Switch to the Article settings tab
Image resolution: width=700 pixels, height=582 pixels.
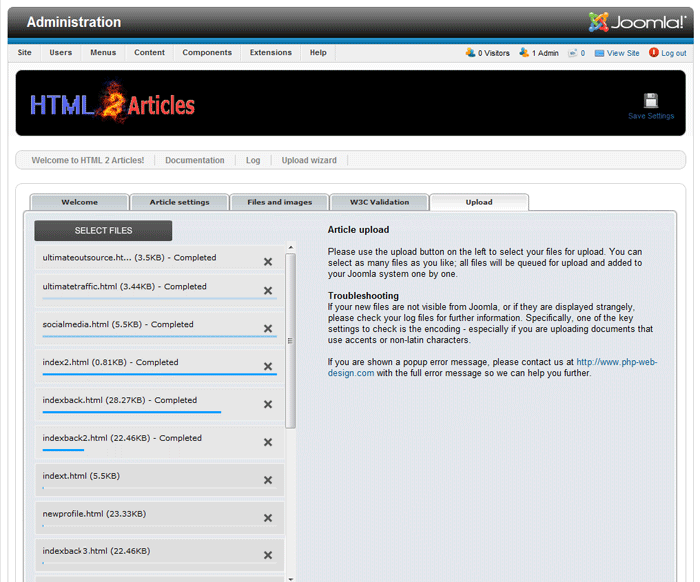[179, 202]
